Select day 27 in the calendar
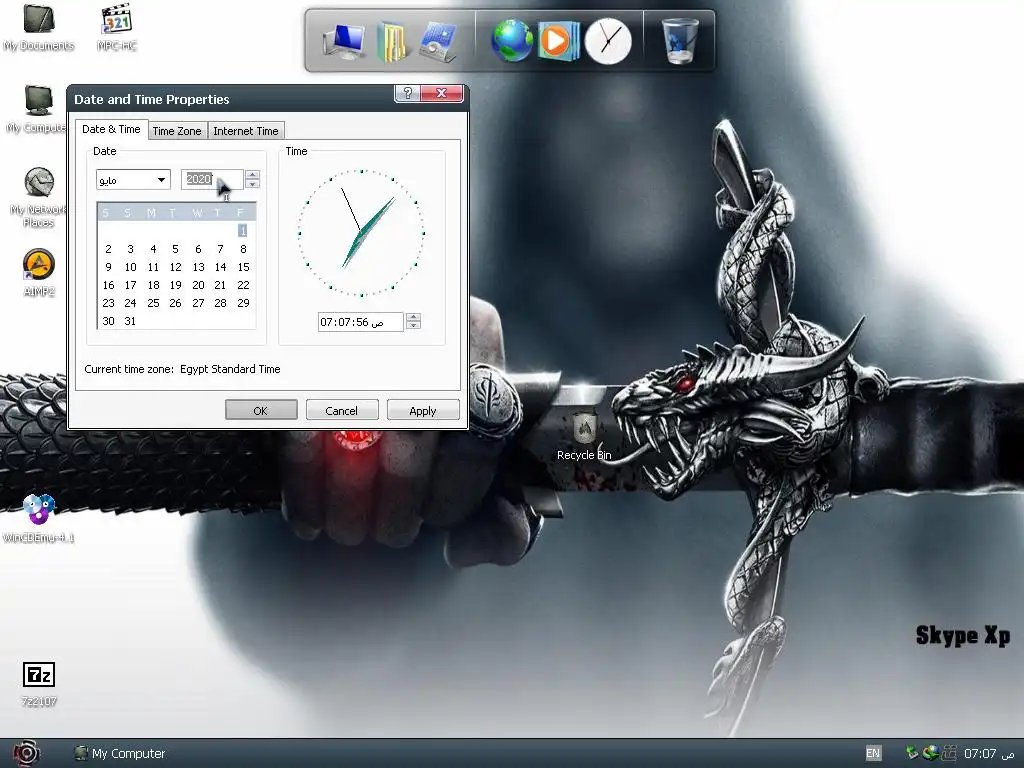Viewport: 1024px width, 768px height. click(198, 303)
